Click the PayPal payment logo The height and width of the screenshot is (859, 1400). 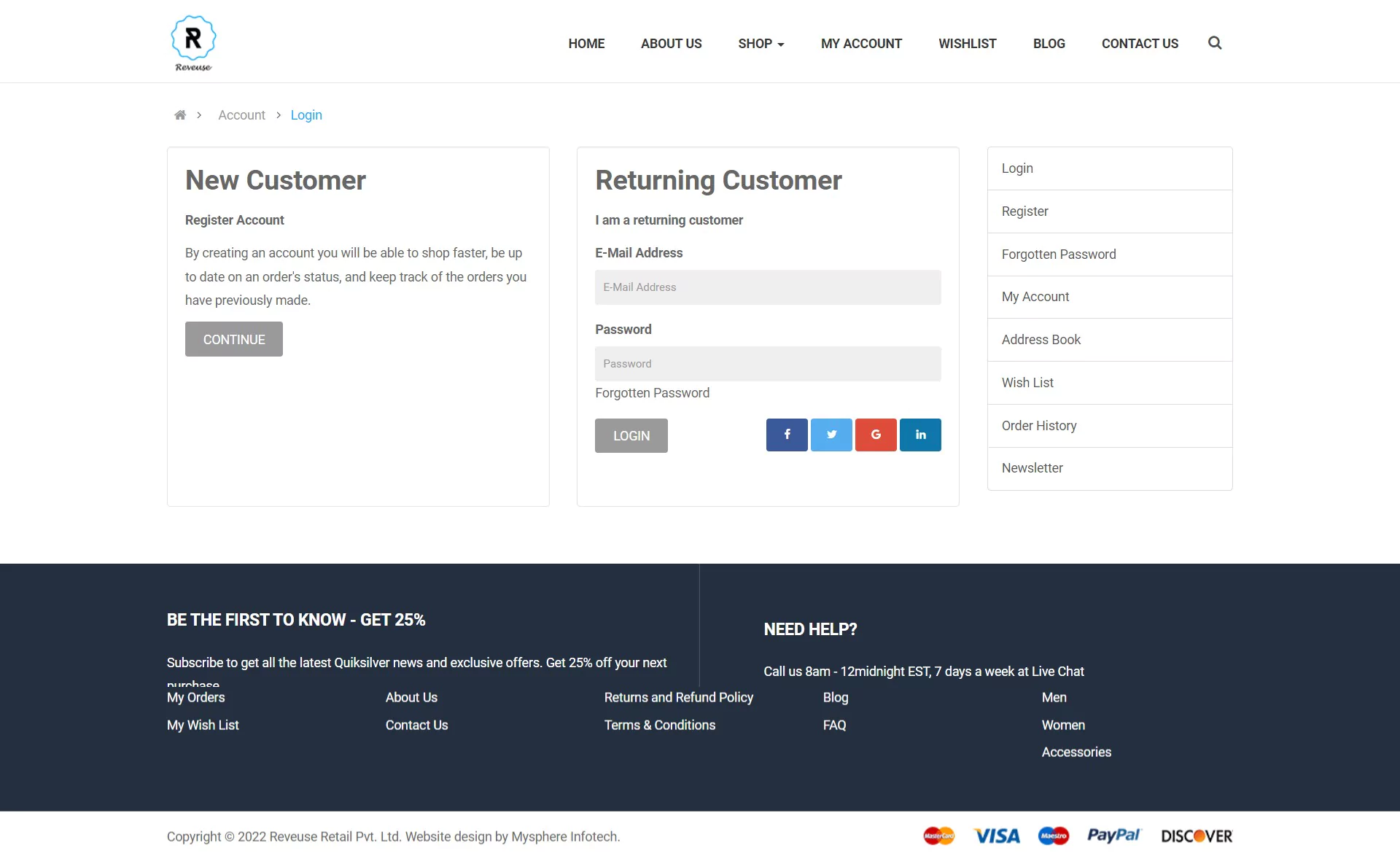coord(1113,836)
